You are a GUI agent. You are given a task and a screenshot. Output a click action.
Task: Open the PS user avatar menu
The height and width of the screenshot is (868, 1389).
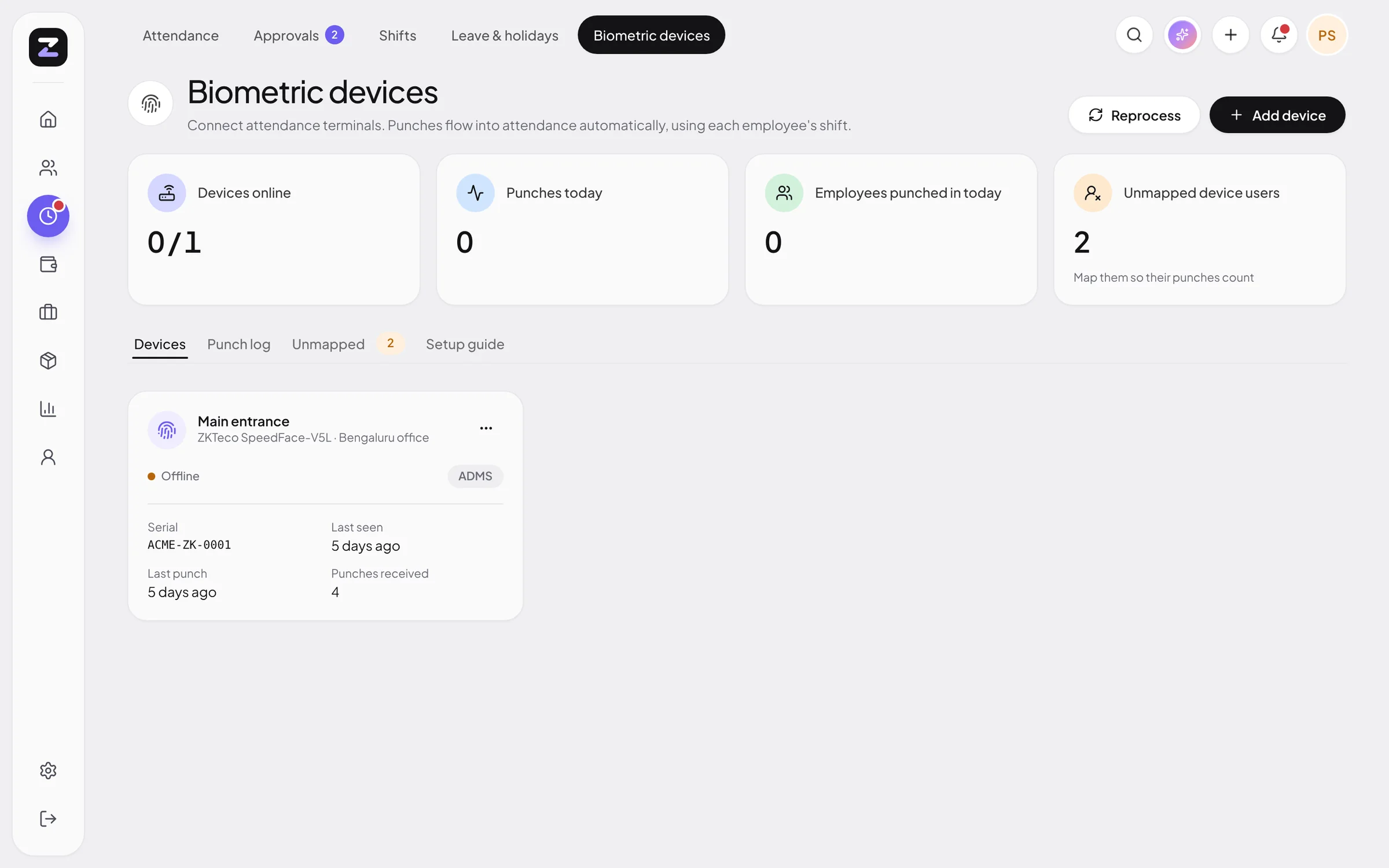[1327, 35]
